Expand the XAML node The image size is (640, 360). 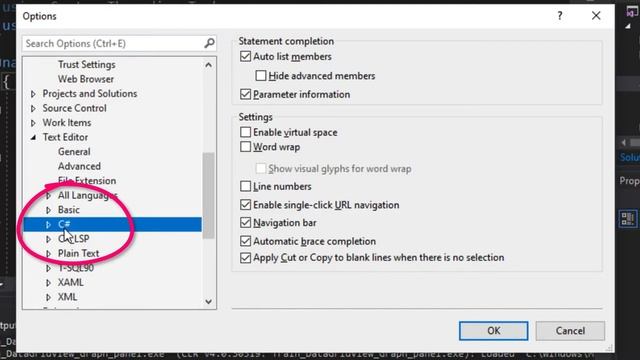(x=48, y=283)
